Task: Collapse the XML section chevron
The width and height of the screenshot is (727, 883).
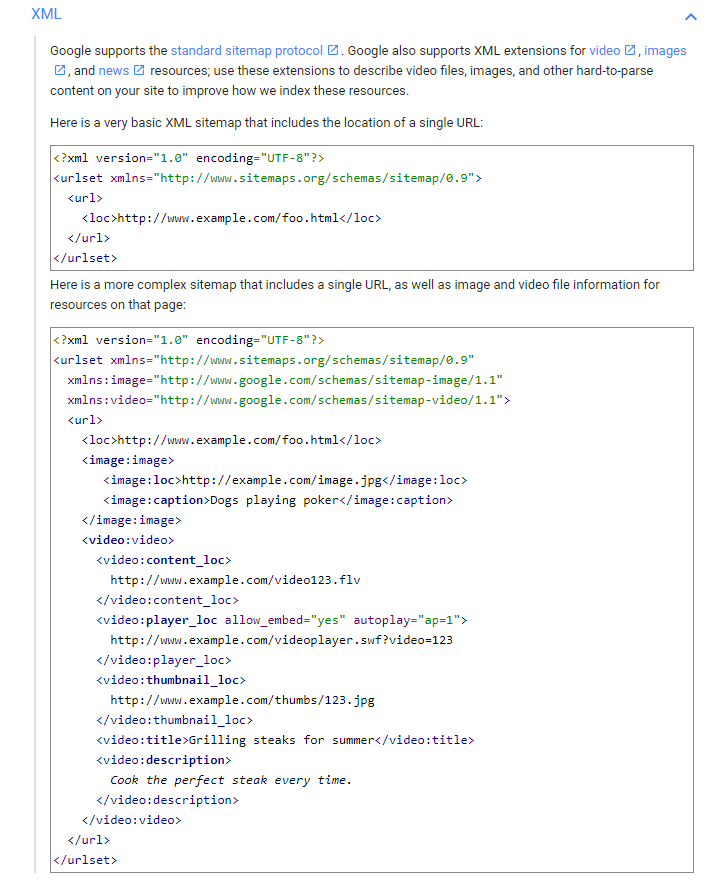Action: point(690,17)
